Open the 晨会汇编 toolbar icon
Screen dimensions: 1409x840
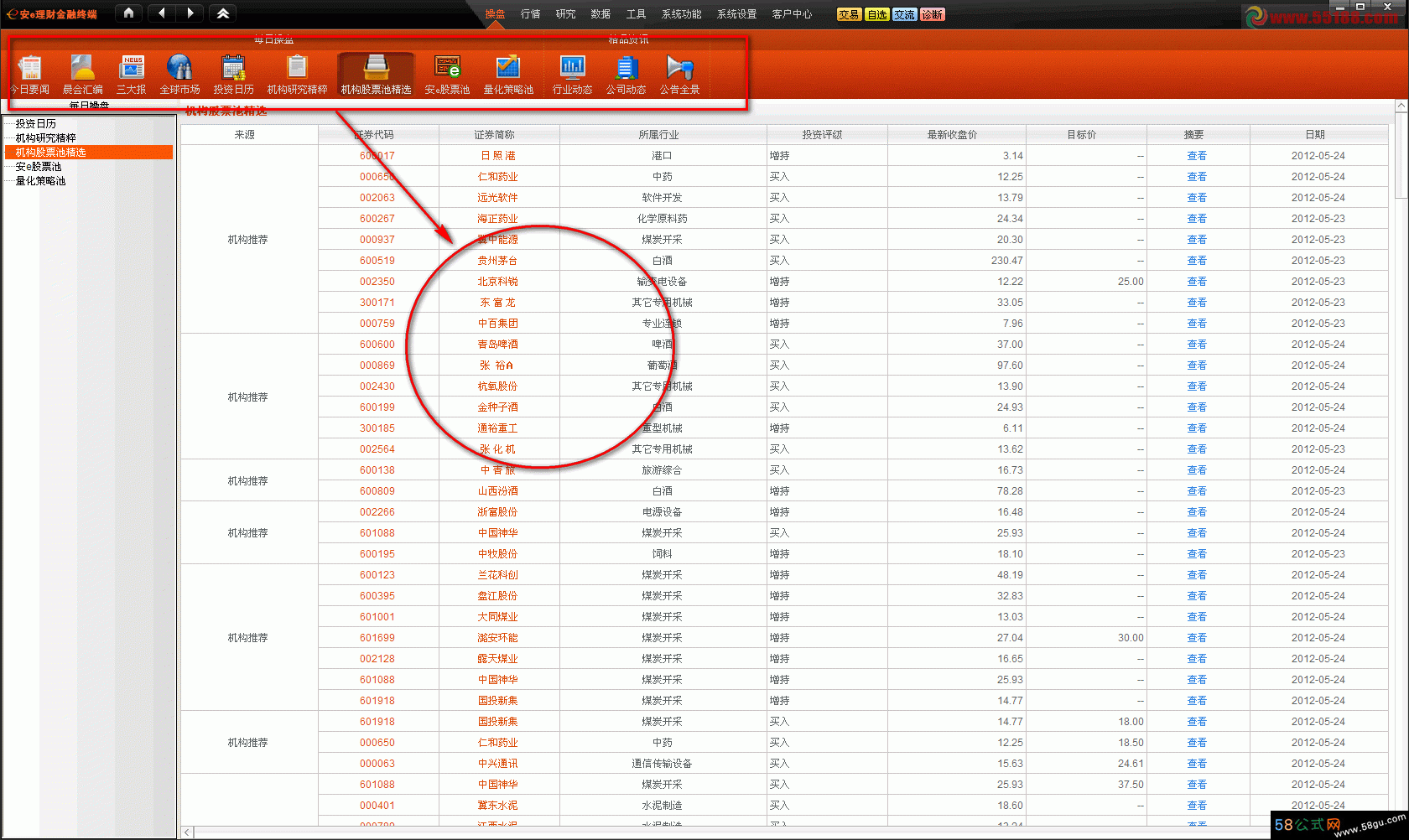point(82,74)
